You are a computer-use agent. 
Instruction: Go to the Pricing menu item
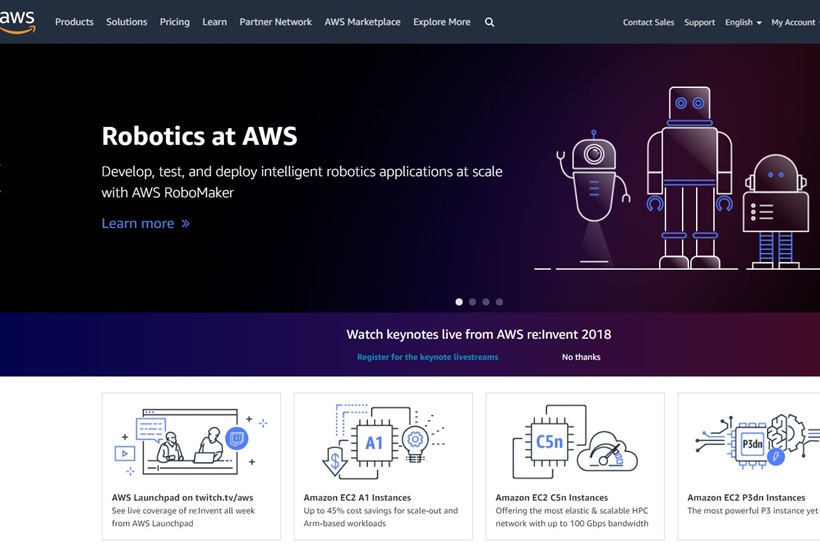click(175, 22)
